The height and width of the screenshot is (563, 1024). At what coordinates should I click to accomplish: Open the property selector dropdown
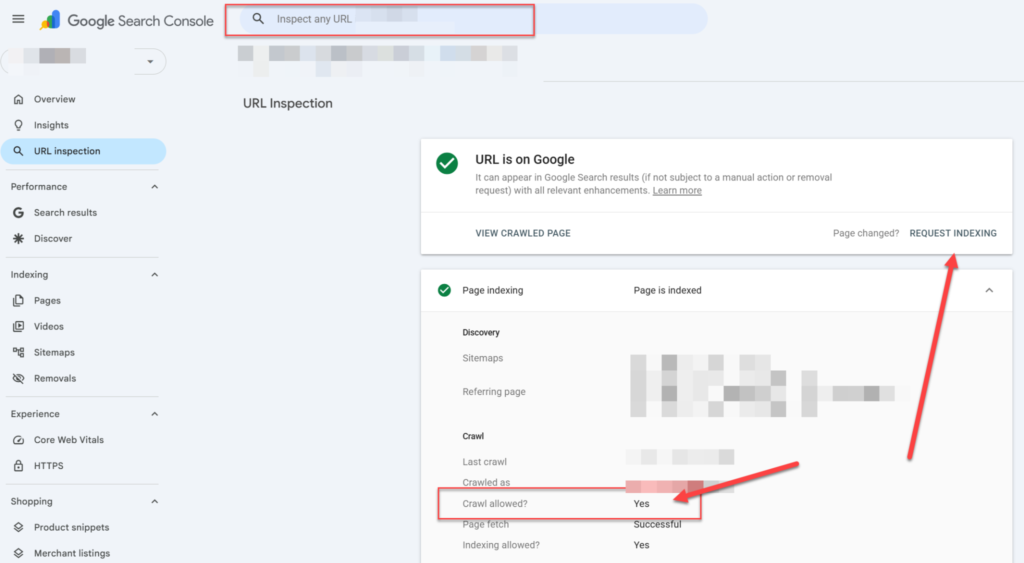point(150,61)
